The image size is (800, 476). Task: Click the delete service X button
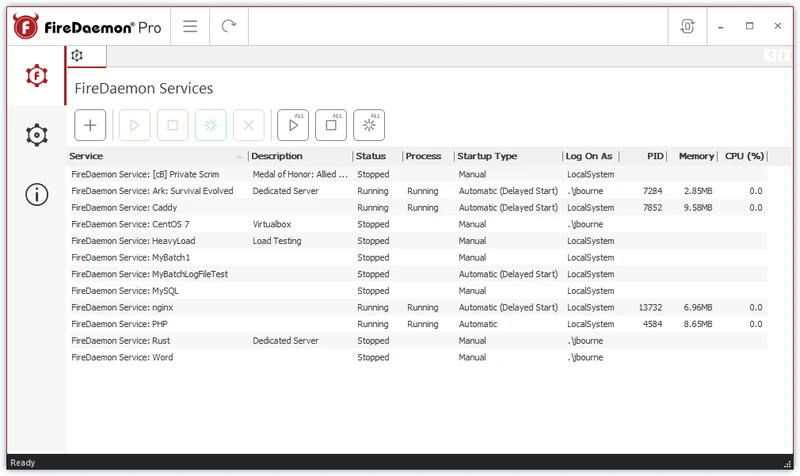(248, 125)
